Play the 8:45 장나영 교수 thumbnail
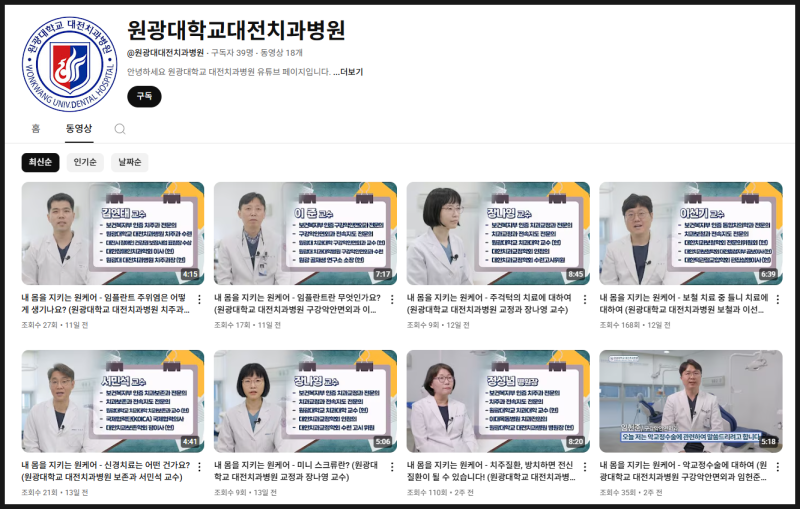The width and height of the screenshot is (800, 509). pos(498,234)
